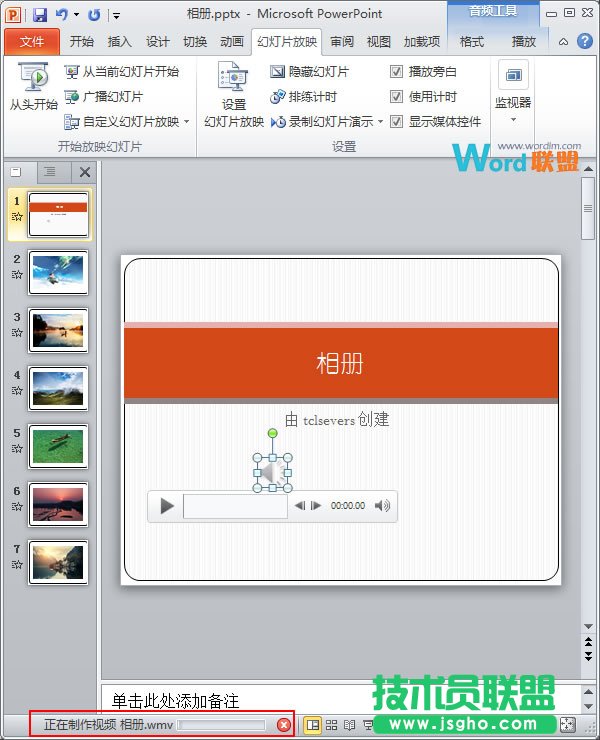Open the 文件 menu tab
This screenshot has width=600, height=740.
pos(32,42)
